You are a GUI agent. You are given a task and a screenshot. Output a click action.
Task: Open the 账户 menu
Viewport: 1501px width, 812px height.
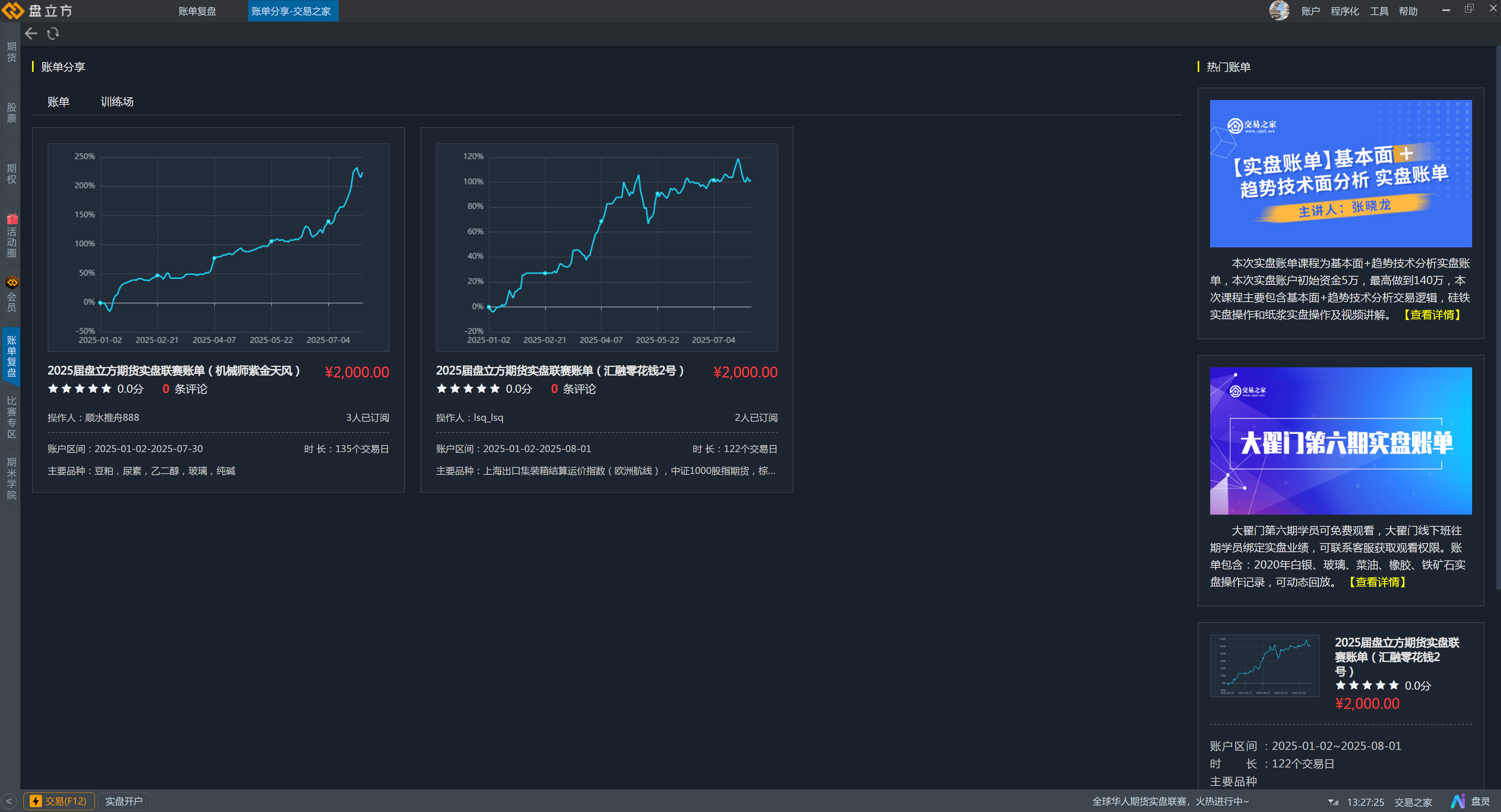tap(1311, 11)
